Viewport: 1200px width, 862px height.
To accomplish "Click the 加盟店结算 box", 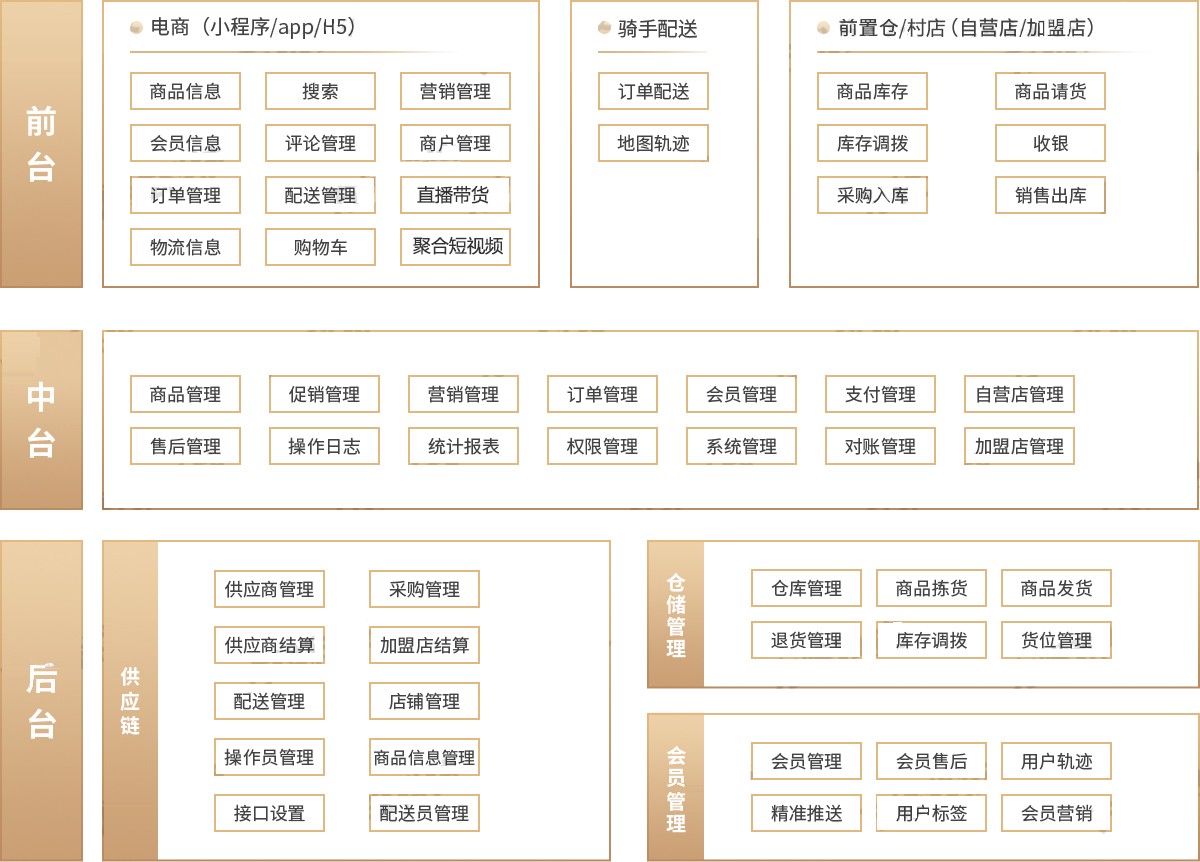I will point(424,645).
